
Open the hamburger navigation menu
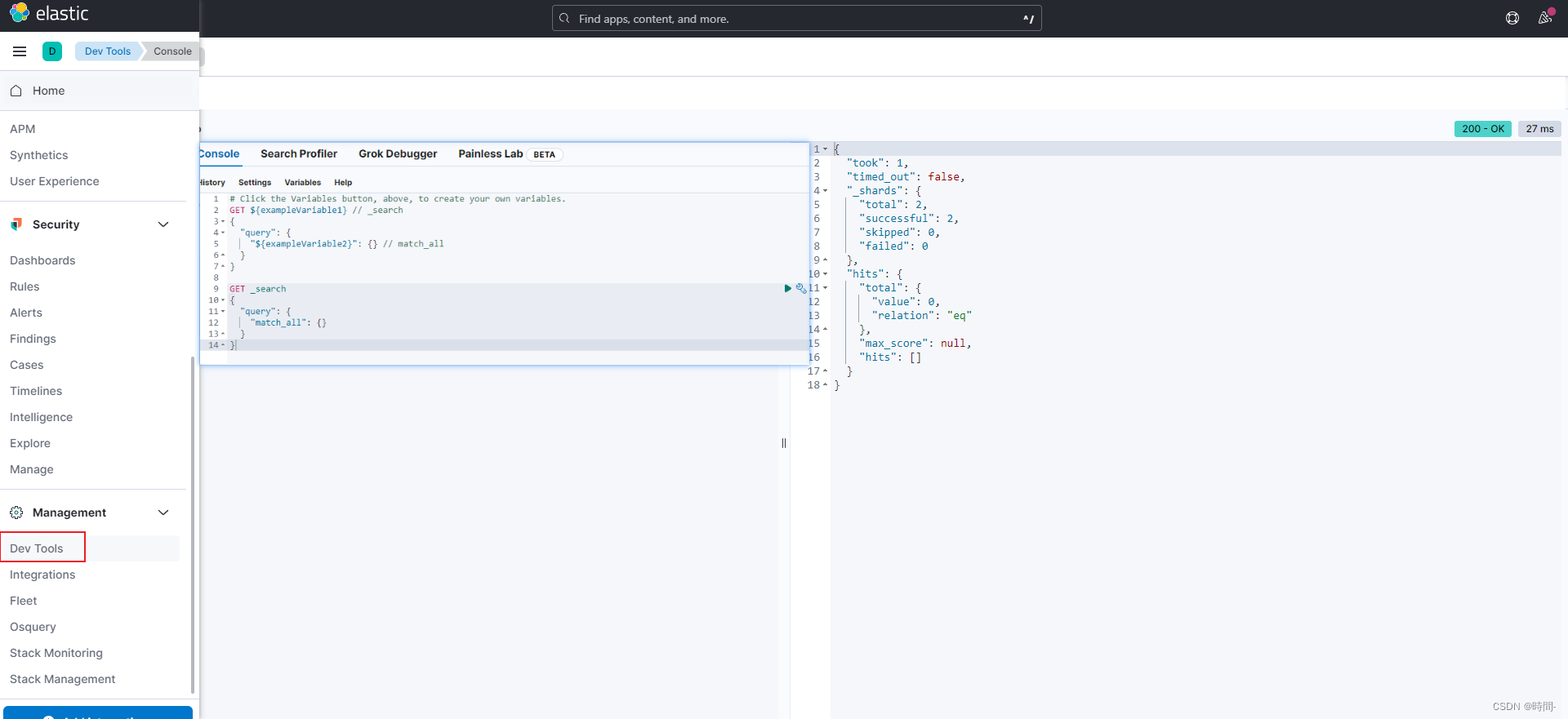(x=20, y=51)
